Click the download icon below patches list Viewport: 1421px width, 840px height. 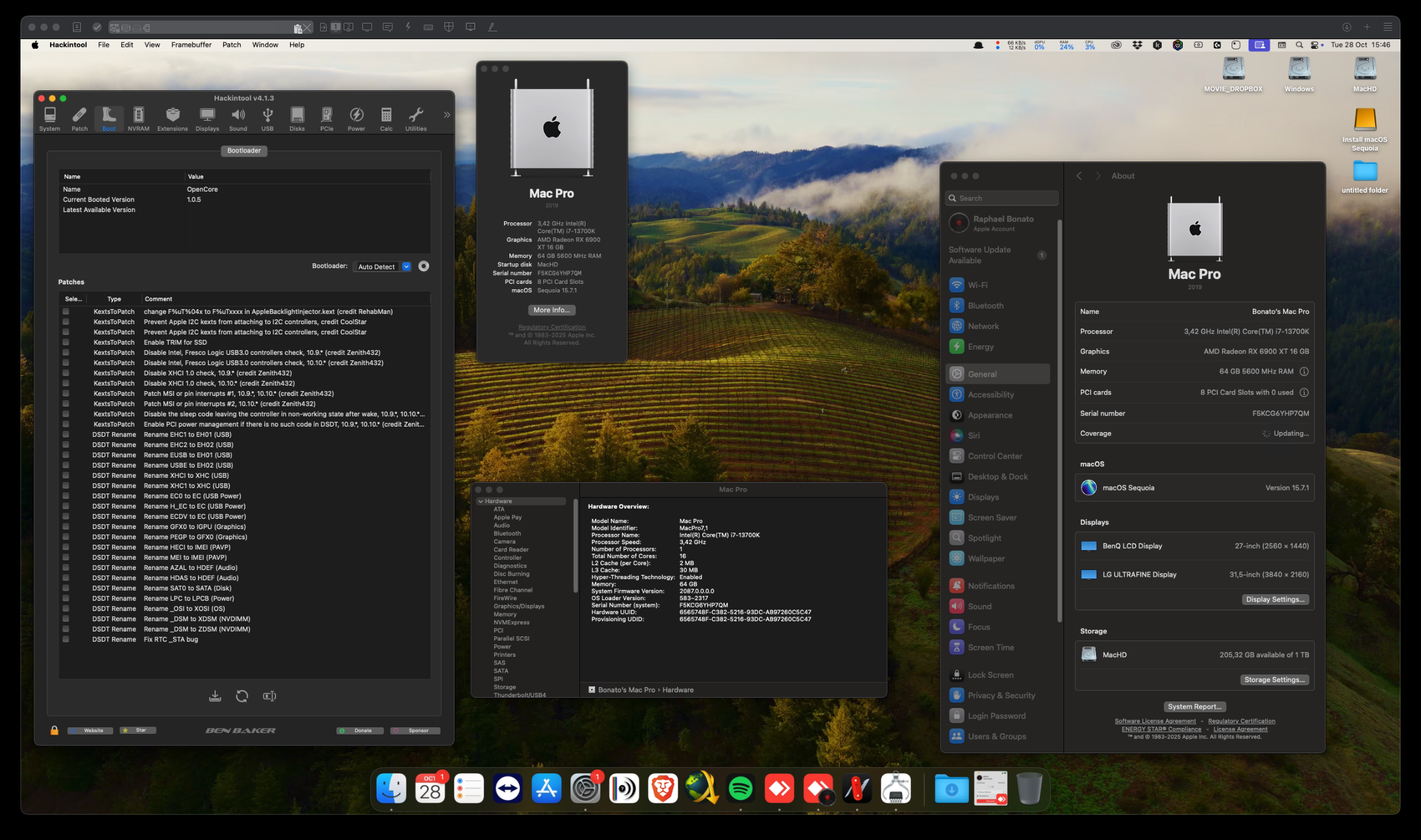pyautogui.click(x=215, y=696)
